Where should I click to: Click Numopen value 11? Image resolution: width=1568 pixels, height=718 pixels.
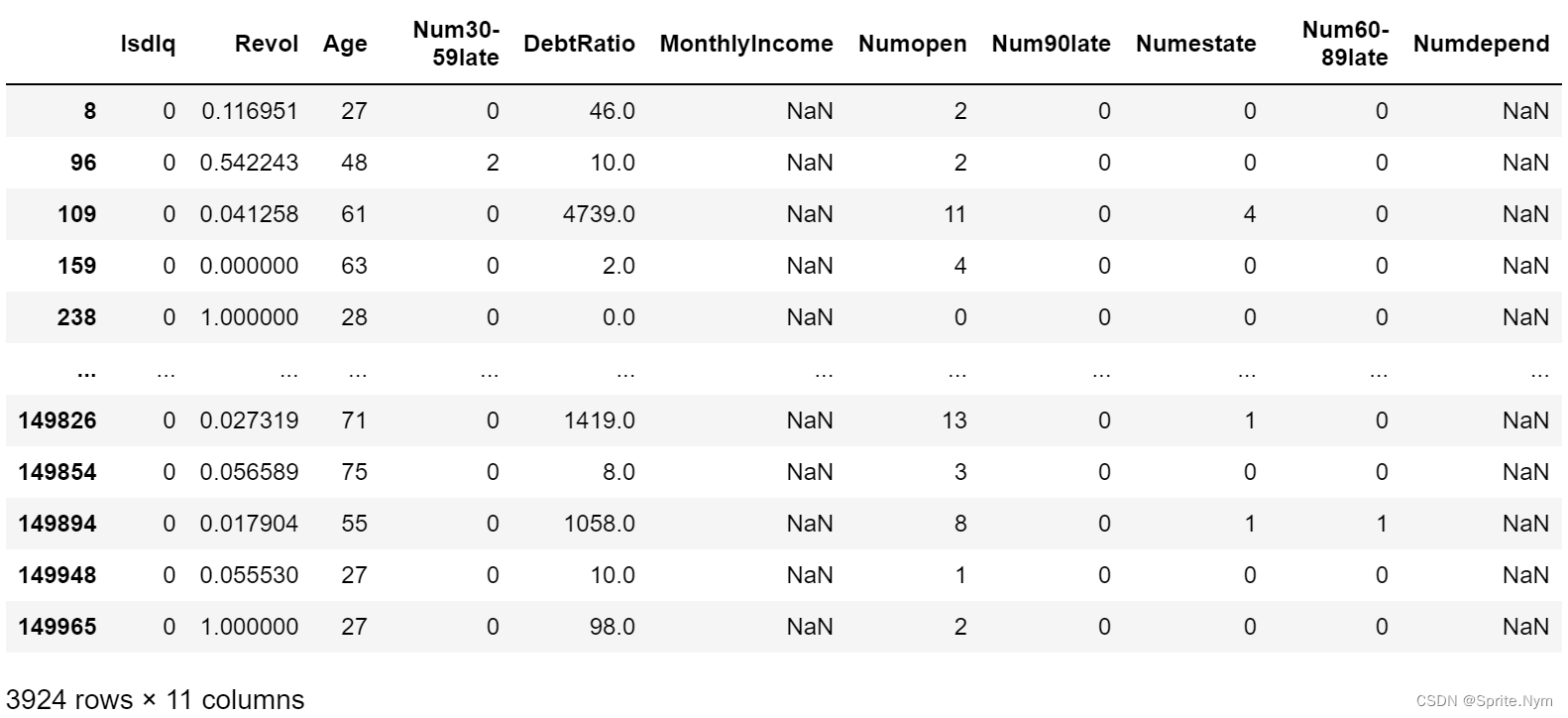click(x=954, y=214)
